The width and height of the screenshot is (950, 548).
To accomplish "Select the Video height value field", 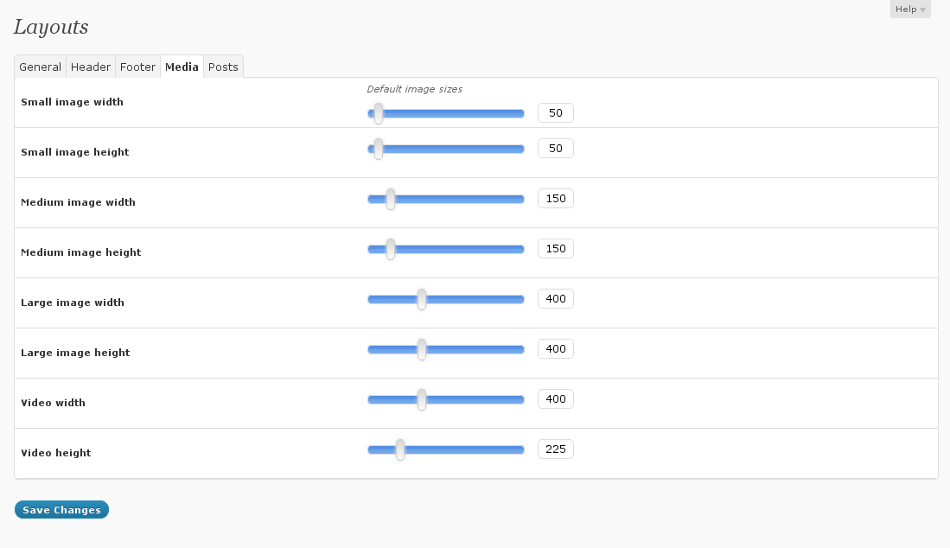I will 556,449.
